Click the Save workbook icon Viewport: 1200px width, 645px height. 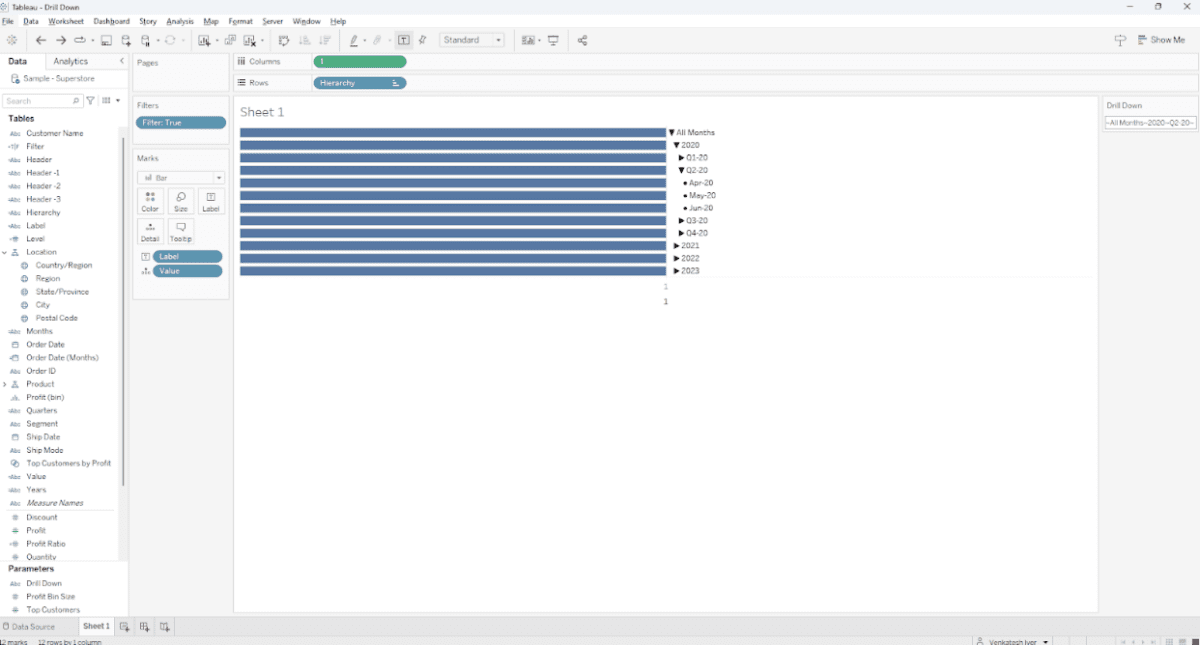(106, 40)
